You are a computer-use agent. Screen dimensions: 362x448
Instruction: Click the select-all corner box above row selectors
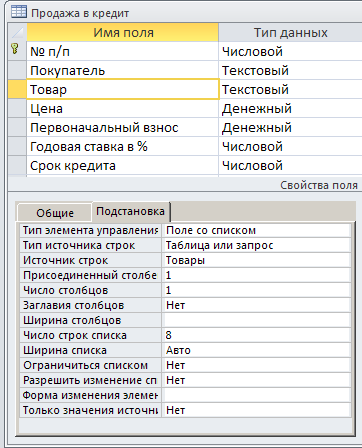tap(17, 32)
